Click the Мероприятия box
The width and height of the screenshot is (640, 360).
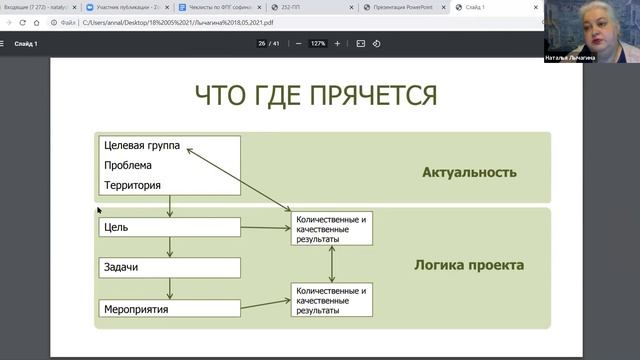pos(169,309)
